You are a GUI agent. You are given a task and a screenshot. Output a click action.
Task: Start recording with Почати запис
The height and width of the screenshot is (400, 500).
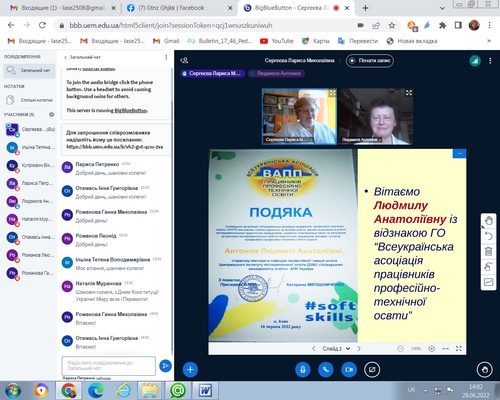click(370, 61)
